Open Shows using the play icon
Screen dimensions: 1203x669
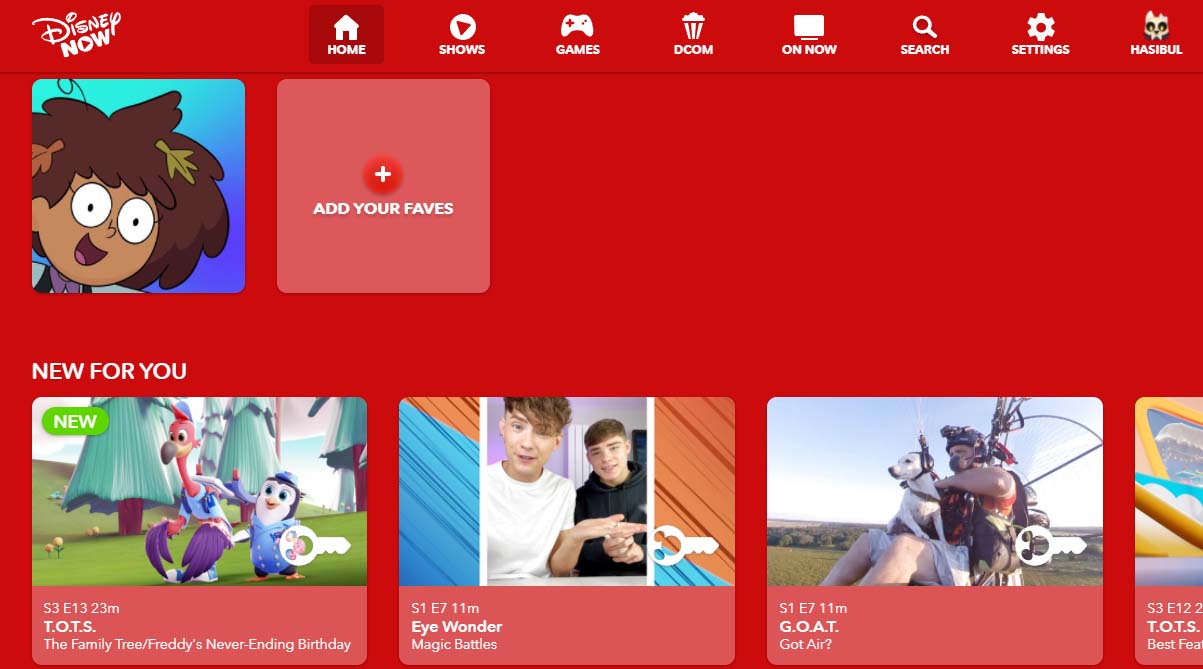[461, 27]
